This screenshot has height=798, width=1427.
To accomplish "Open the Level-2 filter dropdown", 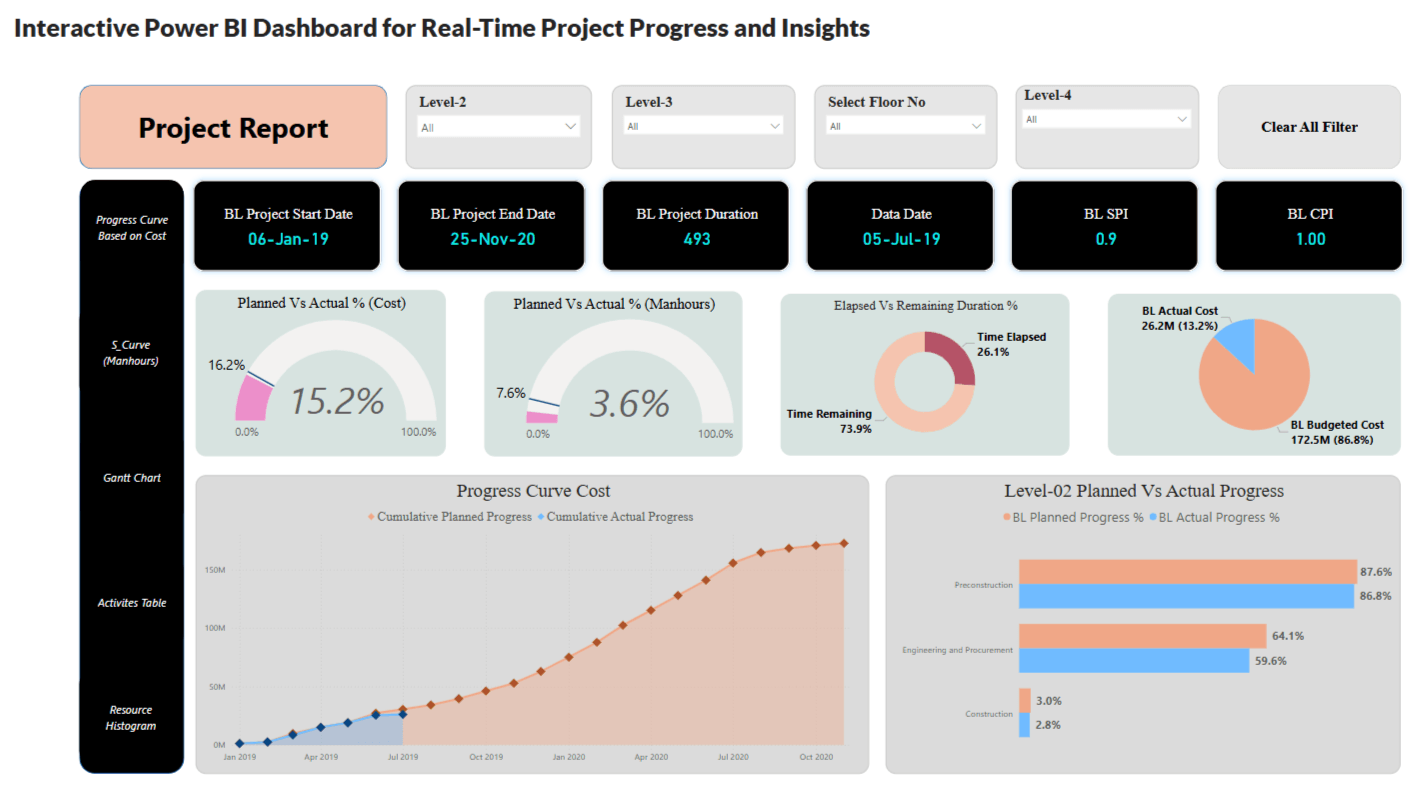I will point(498,127).
